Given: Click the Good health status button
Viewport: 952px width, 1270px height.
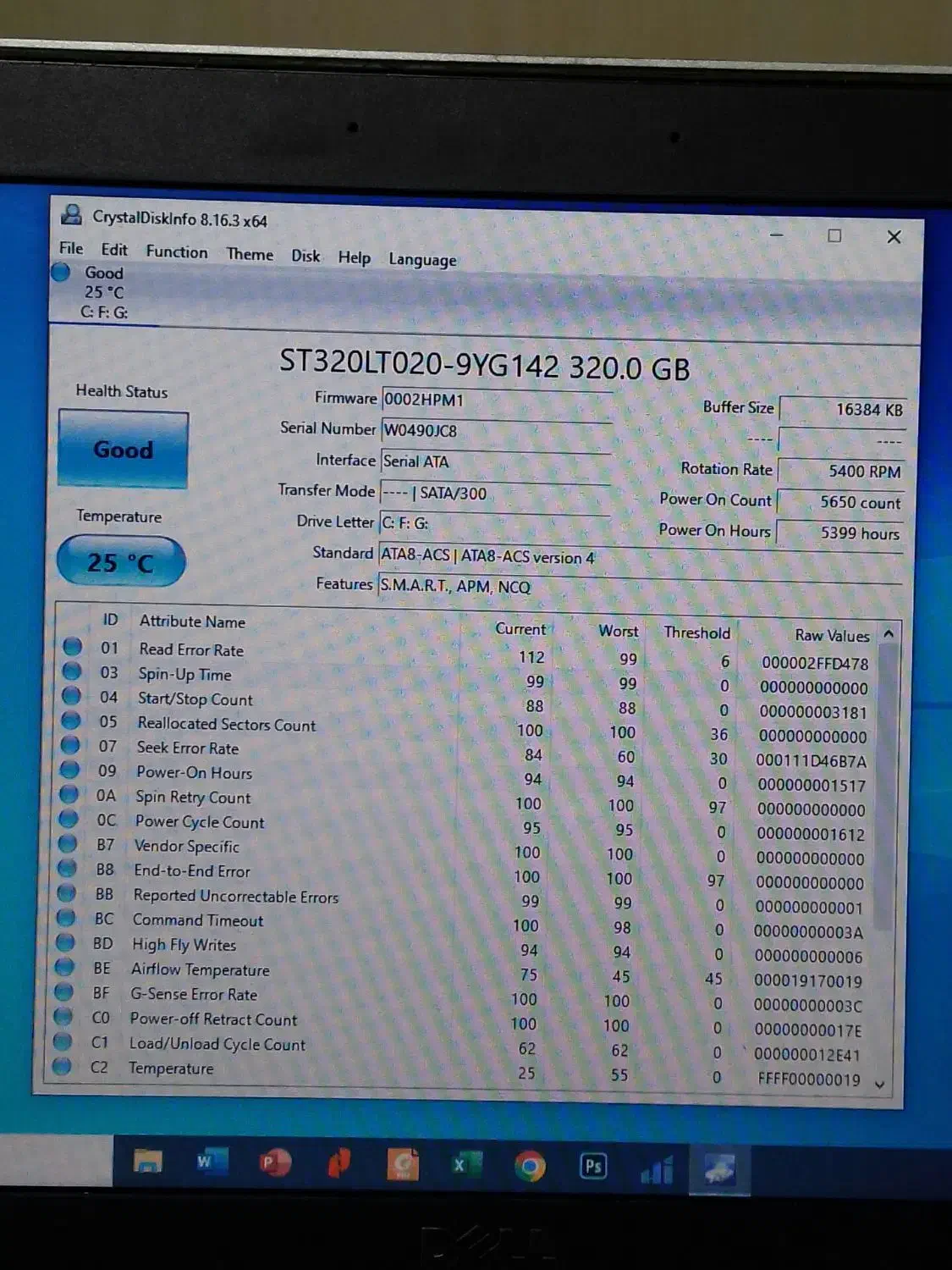Looking at the screenshot, I should pyautogui.click(x=124, y=450).
